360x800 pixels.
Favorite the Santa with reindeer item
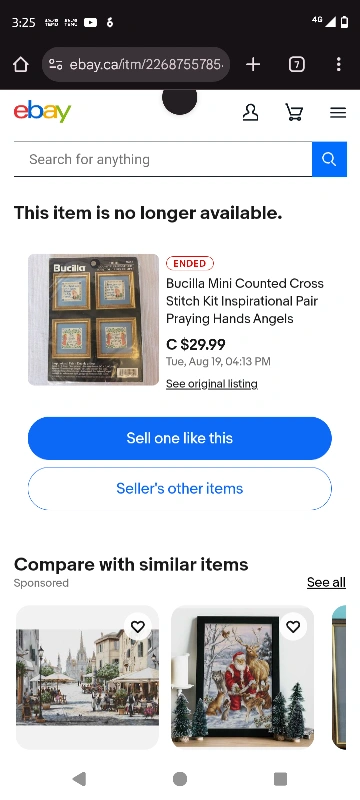coord(293,627)
